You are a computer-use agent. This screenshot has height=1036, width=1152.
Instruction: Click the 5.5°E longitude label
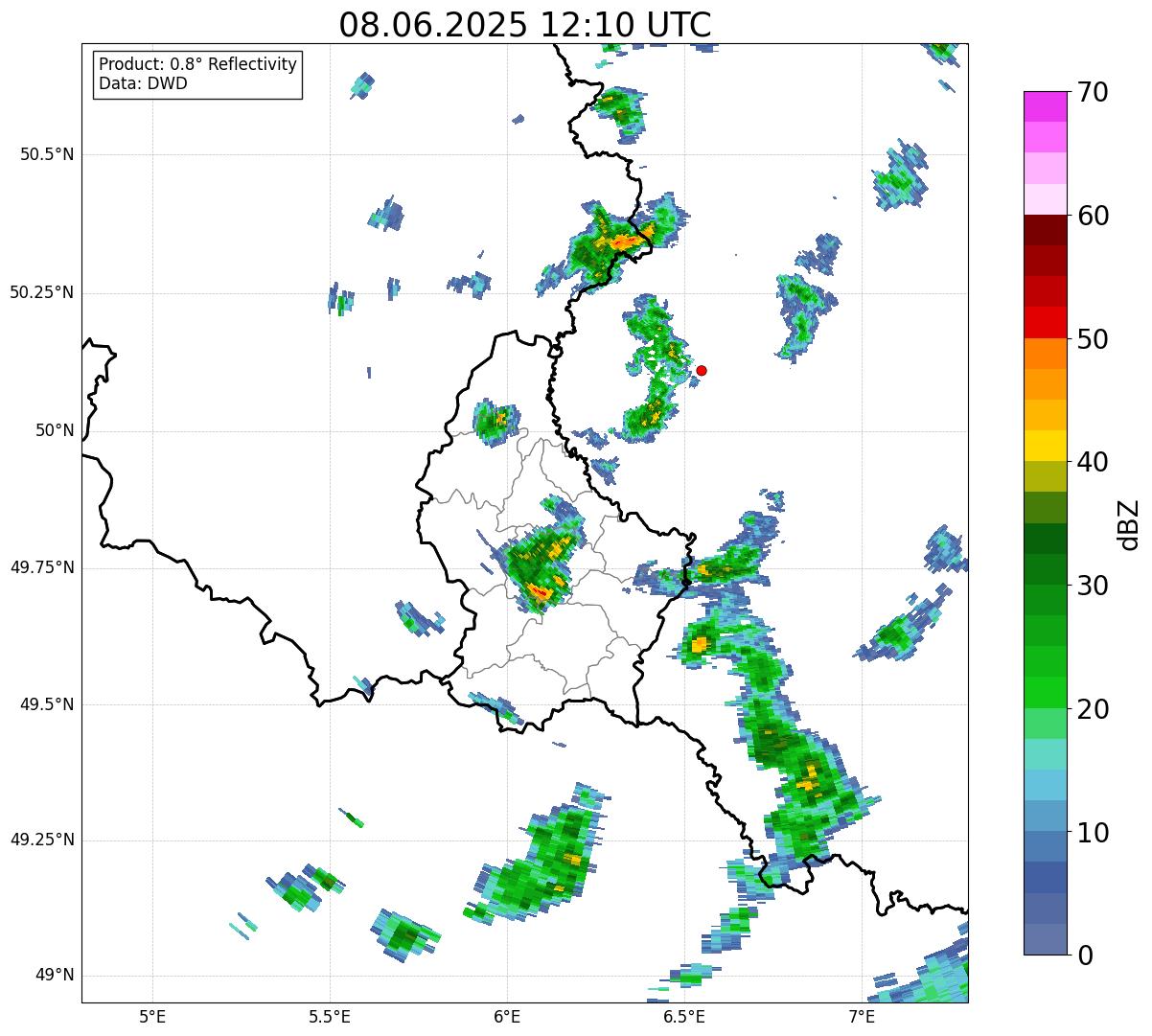[x=330, y=1016]
